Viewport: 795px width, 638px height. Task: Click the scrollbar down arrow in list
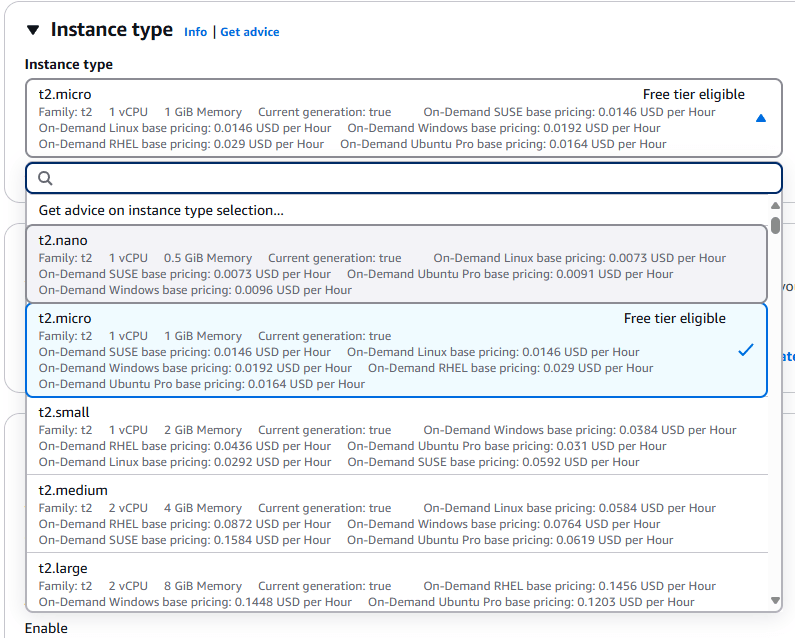pos(775,600)
